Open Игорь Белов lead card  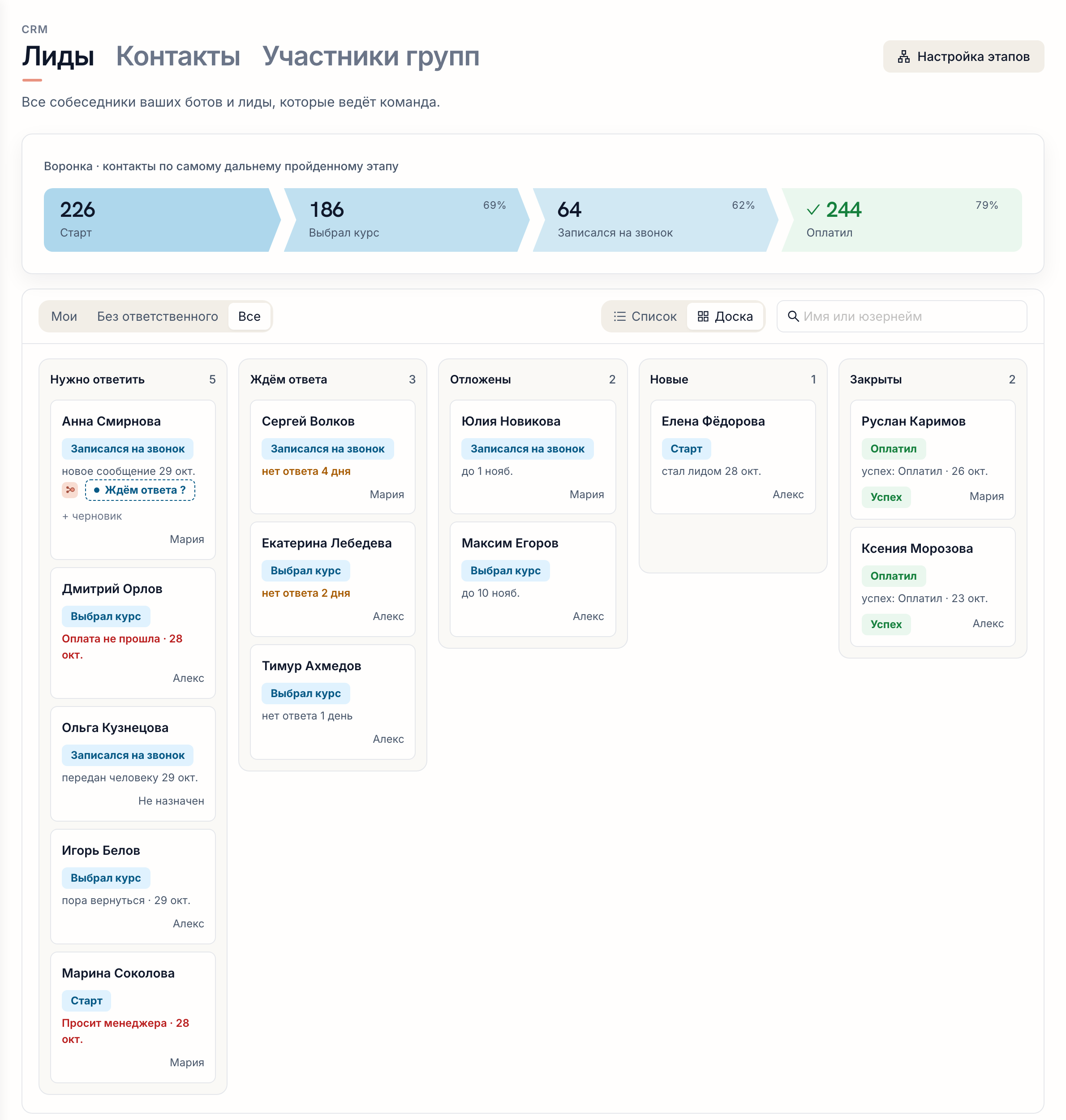coord(133,886)
